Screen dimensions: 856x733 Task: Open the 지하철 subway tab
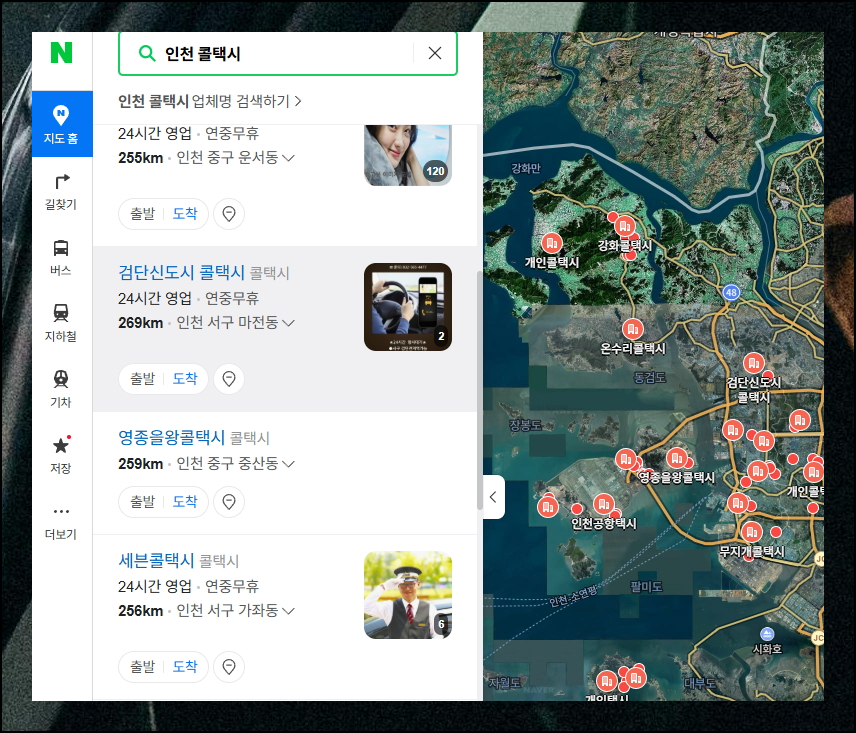pos(61,323)
